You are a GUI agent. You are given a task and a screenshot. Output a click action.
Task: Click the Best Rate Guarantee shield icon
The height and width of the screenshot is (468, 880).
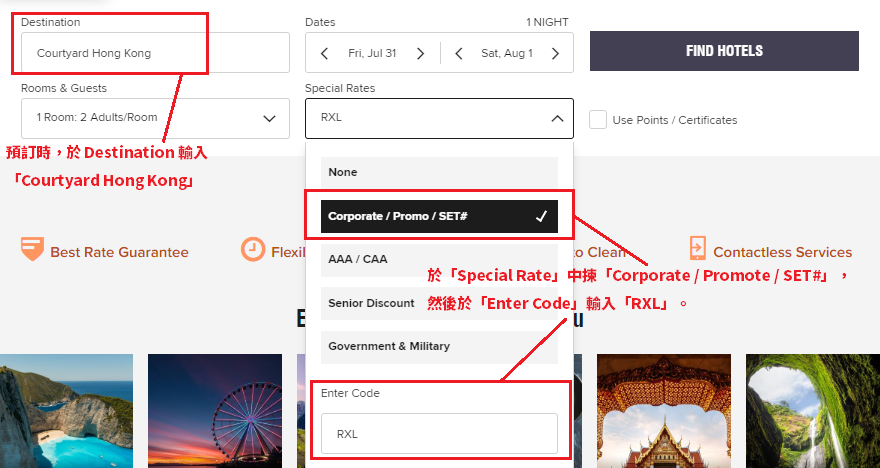[x=32, y=249]
